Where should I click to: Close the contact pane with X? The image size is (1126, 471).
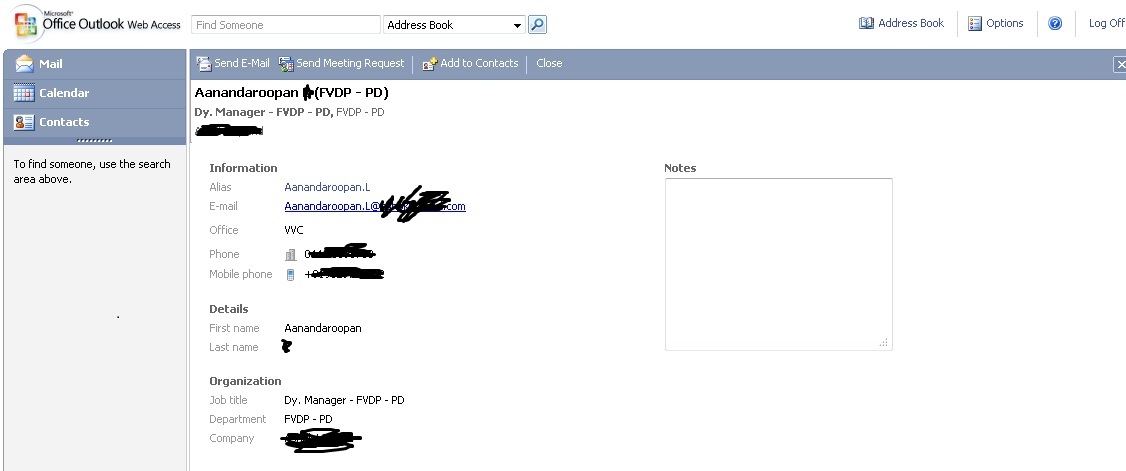click(1120, 65)
